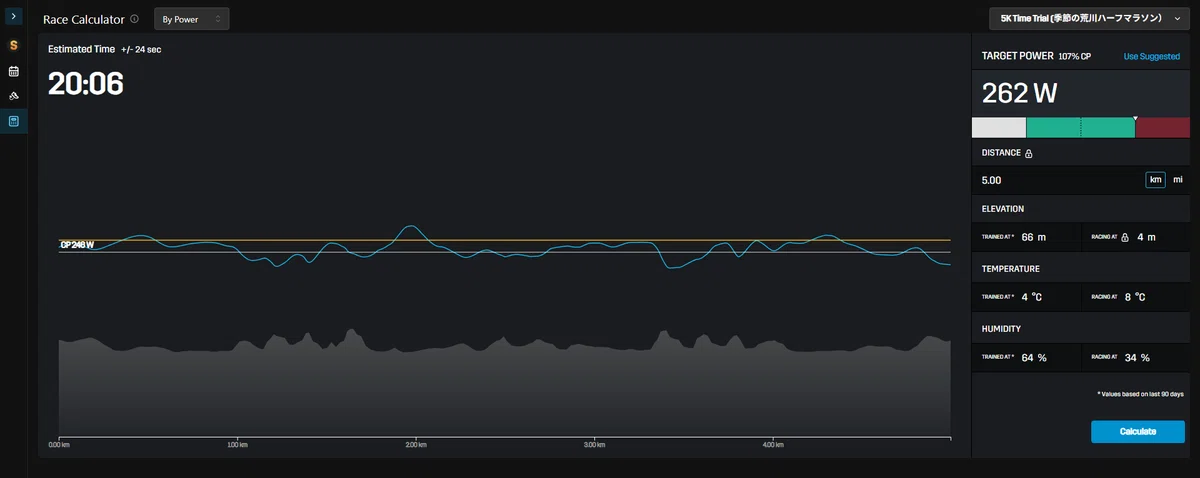Edit the 5.00 distance field
This screenshot has height=478, width=1200.
coord(1058,180)
